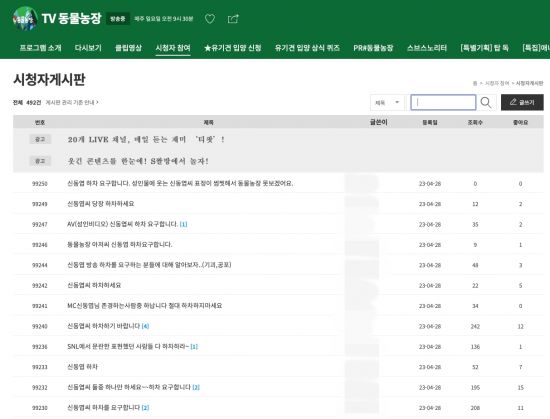Open post 99241 starting with MC신동엽님
Screen dimensions: 550x419
click(x=145, y=305)
